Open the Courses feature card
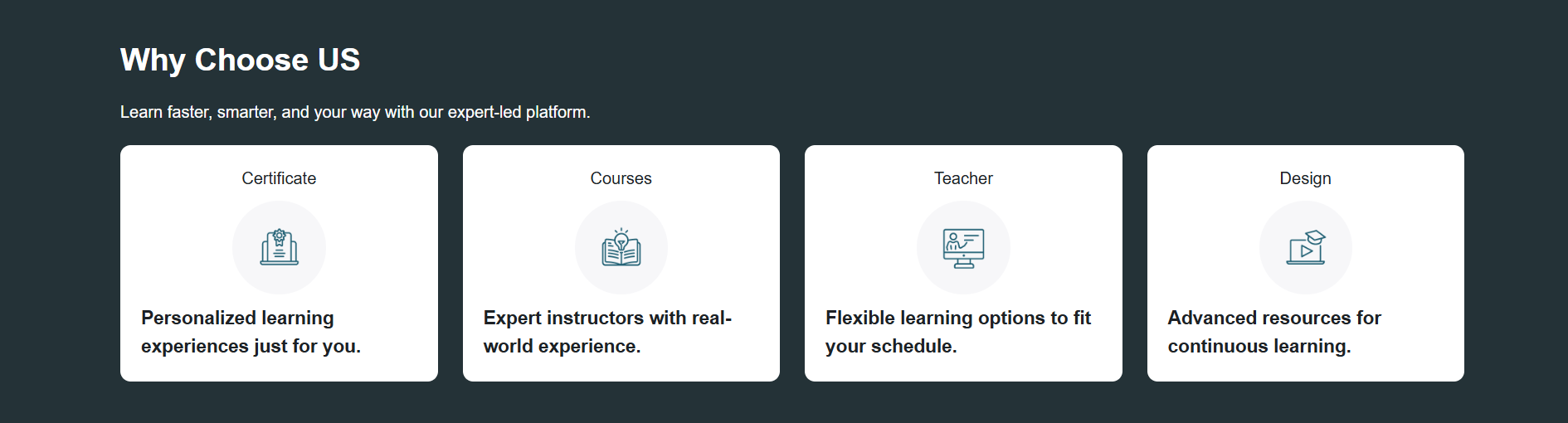Viewport: 1568px width, 423px height. 621,263
